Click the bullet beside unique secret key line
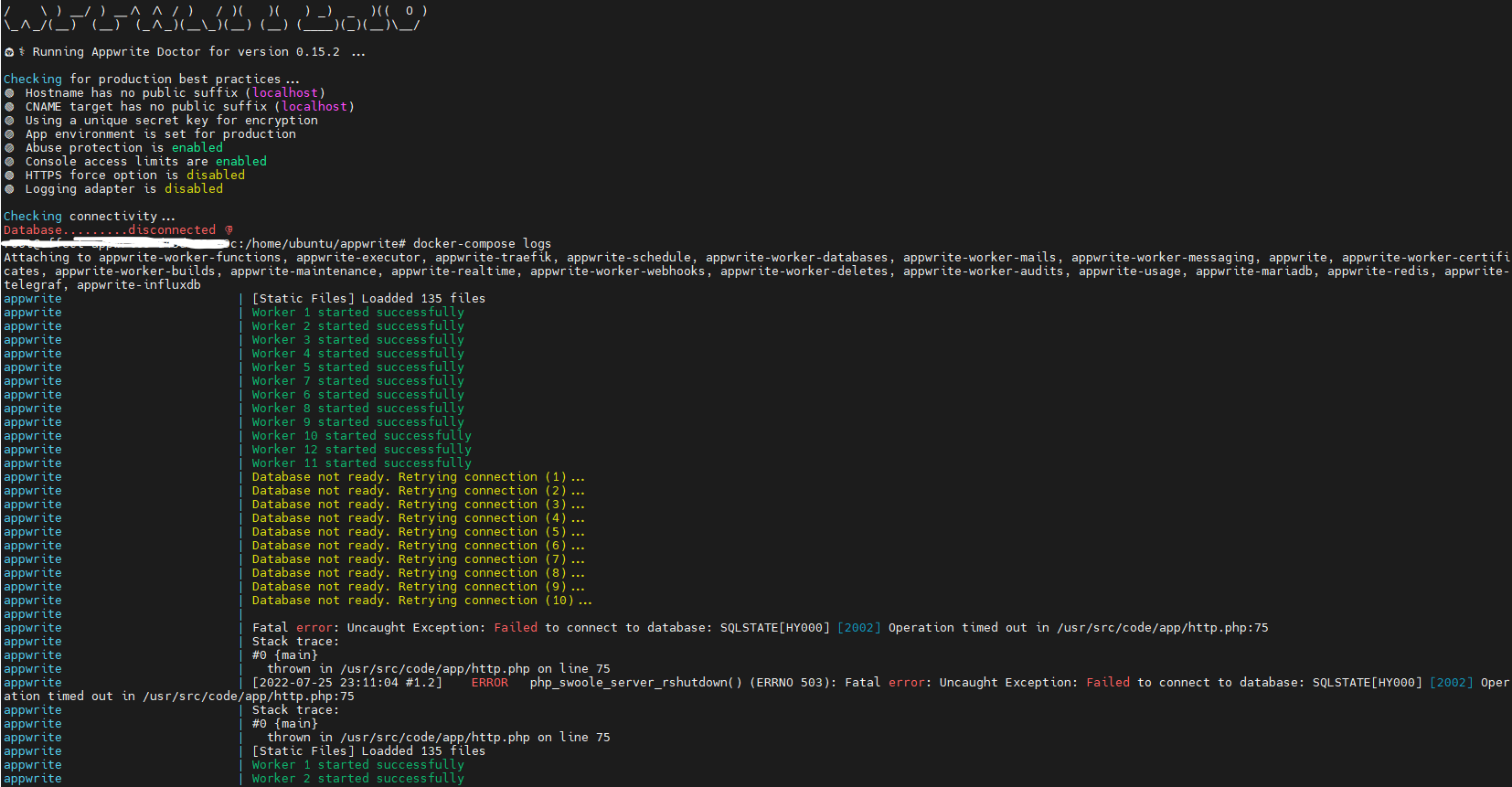Image resolution: width=1512 pixels, height=787 pixels. tap(9, 121)
